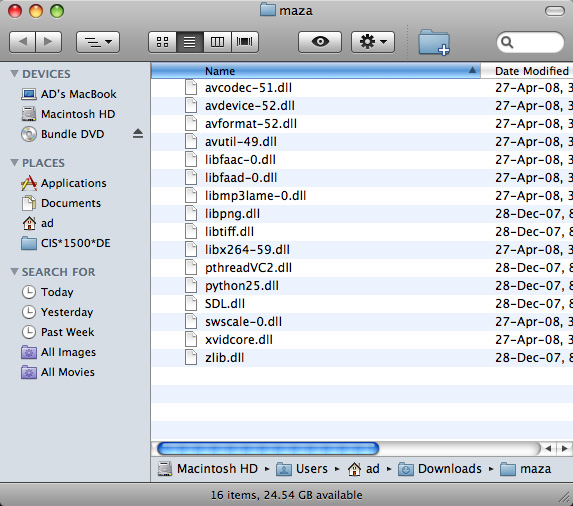Collapse the DEVICES section
The image size is (573, 506).
coord(14,74)
